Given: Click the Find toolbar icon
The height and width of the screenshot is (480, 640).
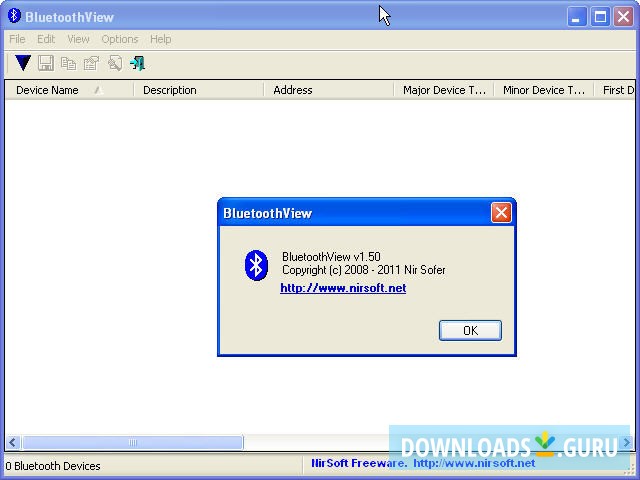Looking at the screenshot, I should (115, 63).
